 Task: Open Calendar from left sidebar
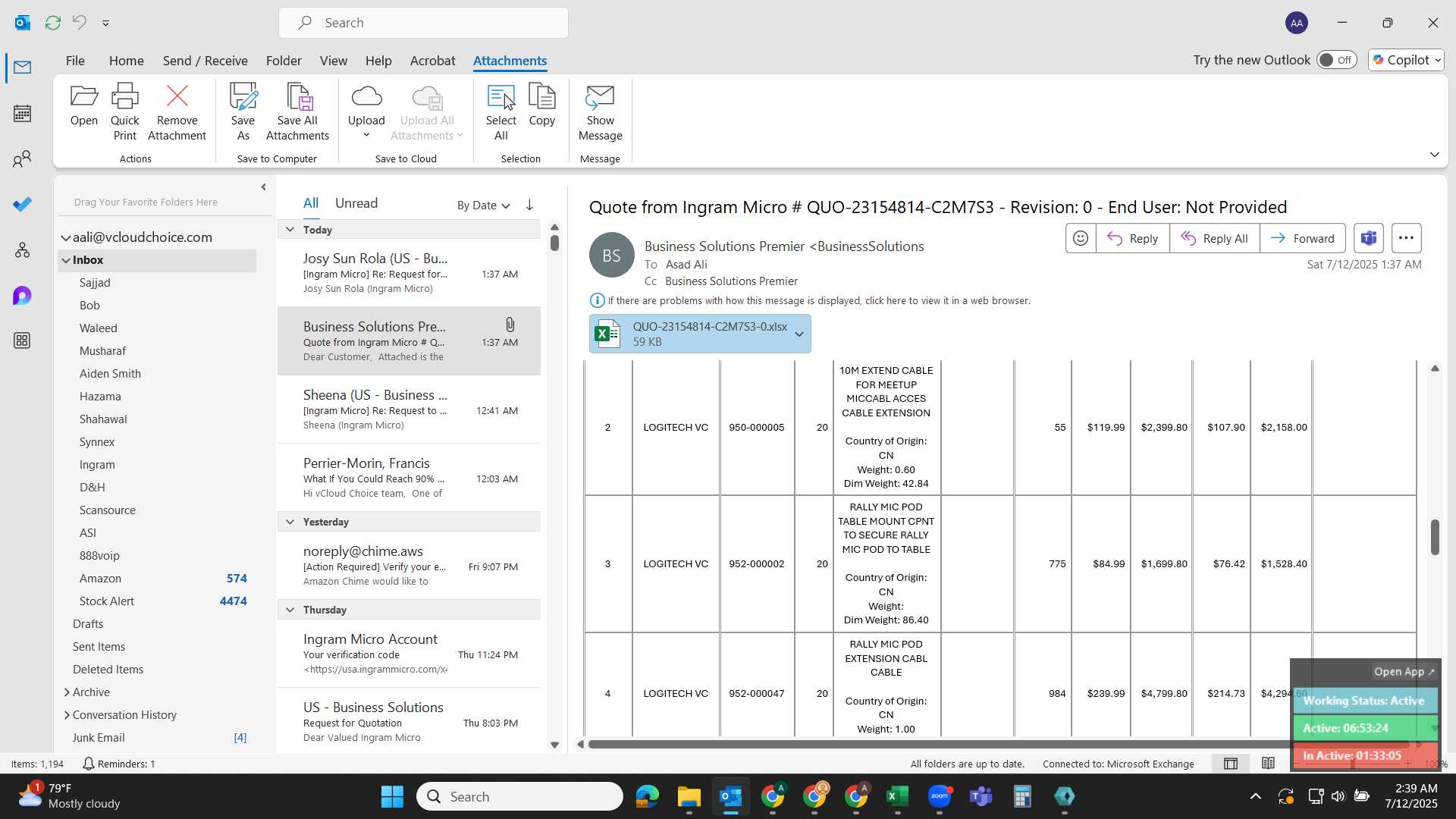[22, 113]
